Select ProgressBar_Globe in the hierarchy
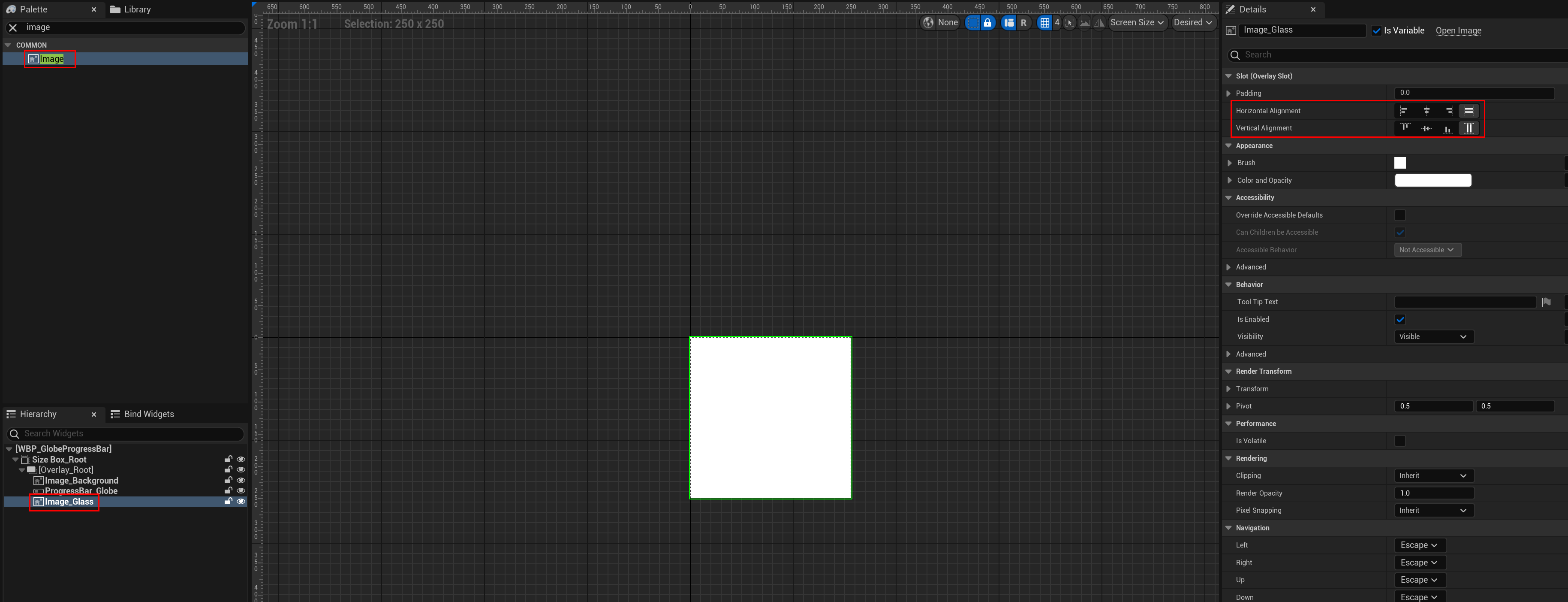Image resolution: width=1568 pixels, height=602 pixels. pyautogui.click(x=81, y=490)
